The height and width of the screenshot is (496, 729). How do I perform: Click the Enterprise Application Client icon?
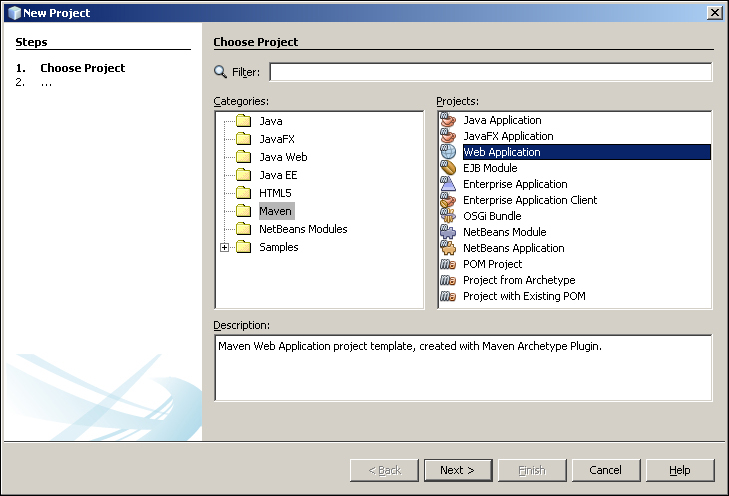(x=448, y=200)
